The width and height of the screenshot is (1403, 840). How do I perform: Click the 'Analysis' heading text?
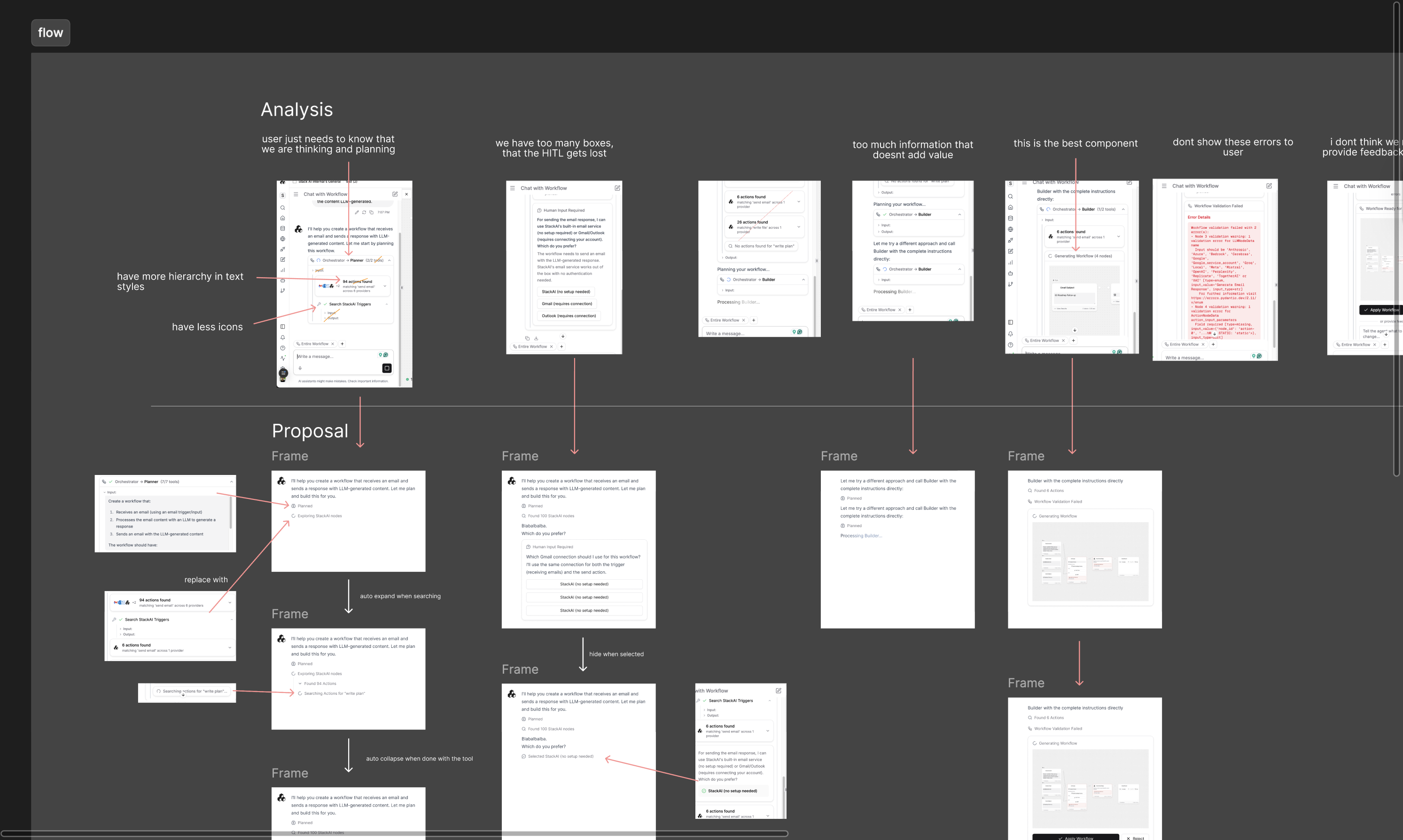click(296, 109)
